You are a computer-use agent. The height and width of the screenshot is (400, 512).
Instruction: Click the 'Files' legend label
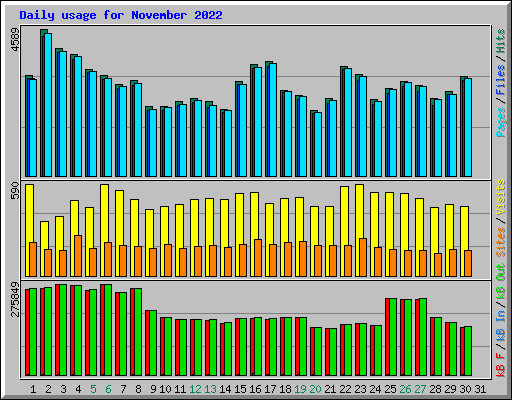(x=500, y=79)
